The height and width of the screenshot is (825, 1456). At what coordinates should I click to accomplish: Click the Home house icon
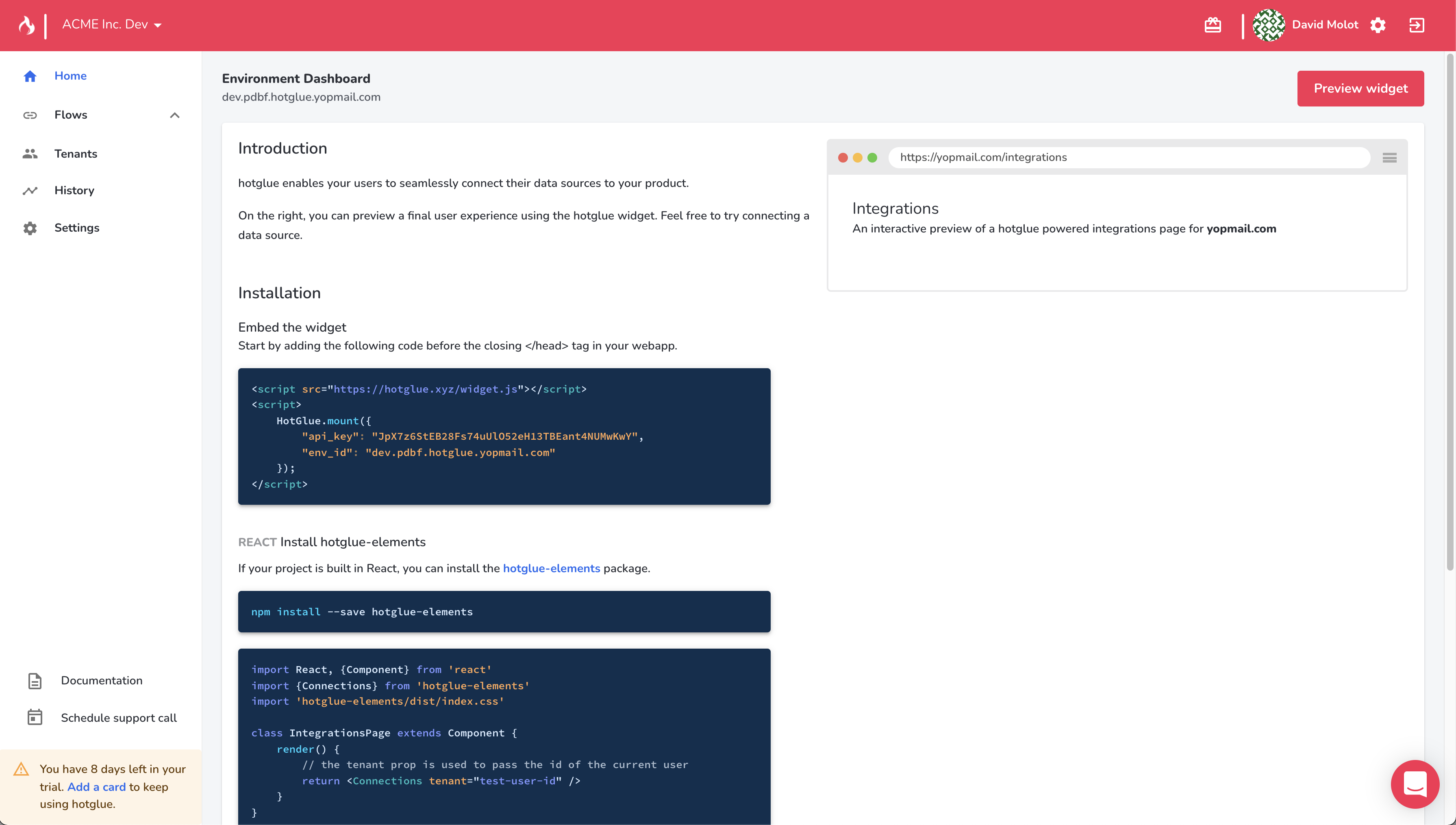(30, 76)
